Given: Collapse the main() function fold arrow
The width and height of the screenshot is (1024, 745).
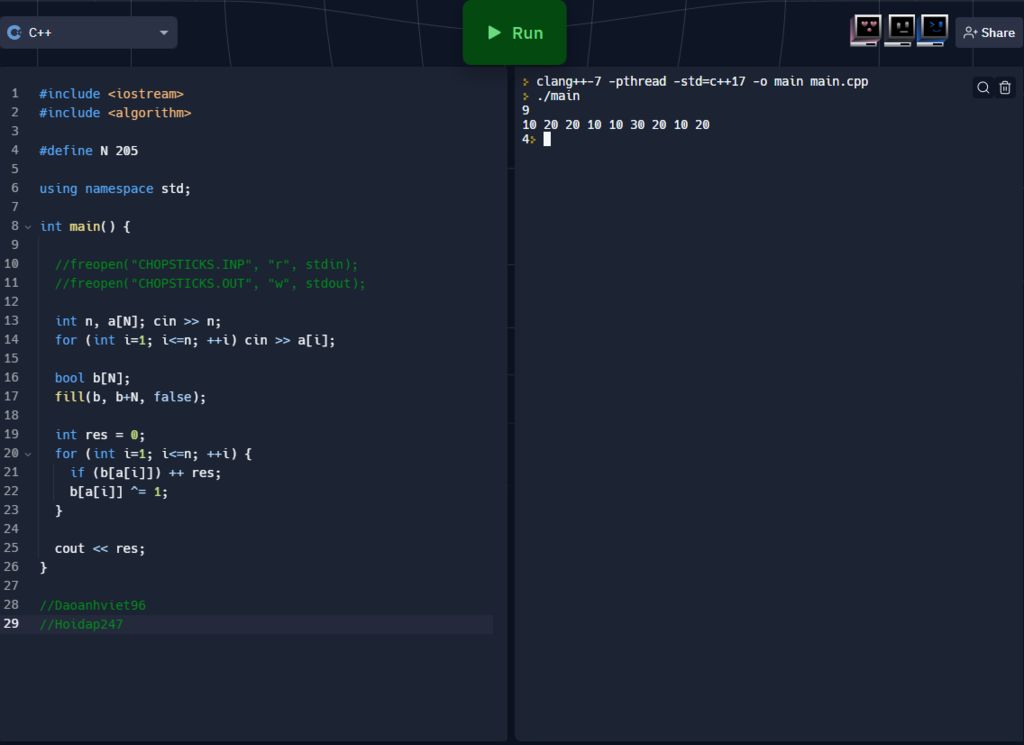Looking at the screenshot, I should [28, 227].
